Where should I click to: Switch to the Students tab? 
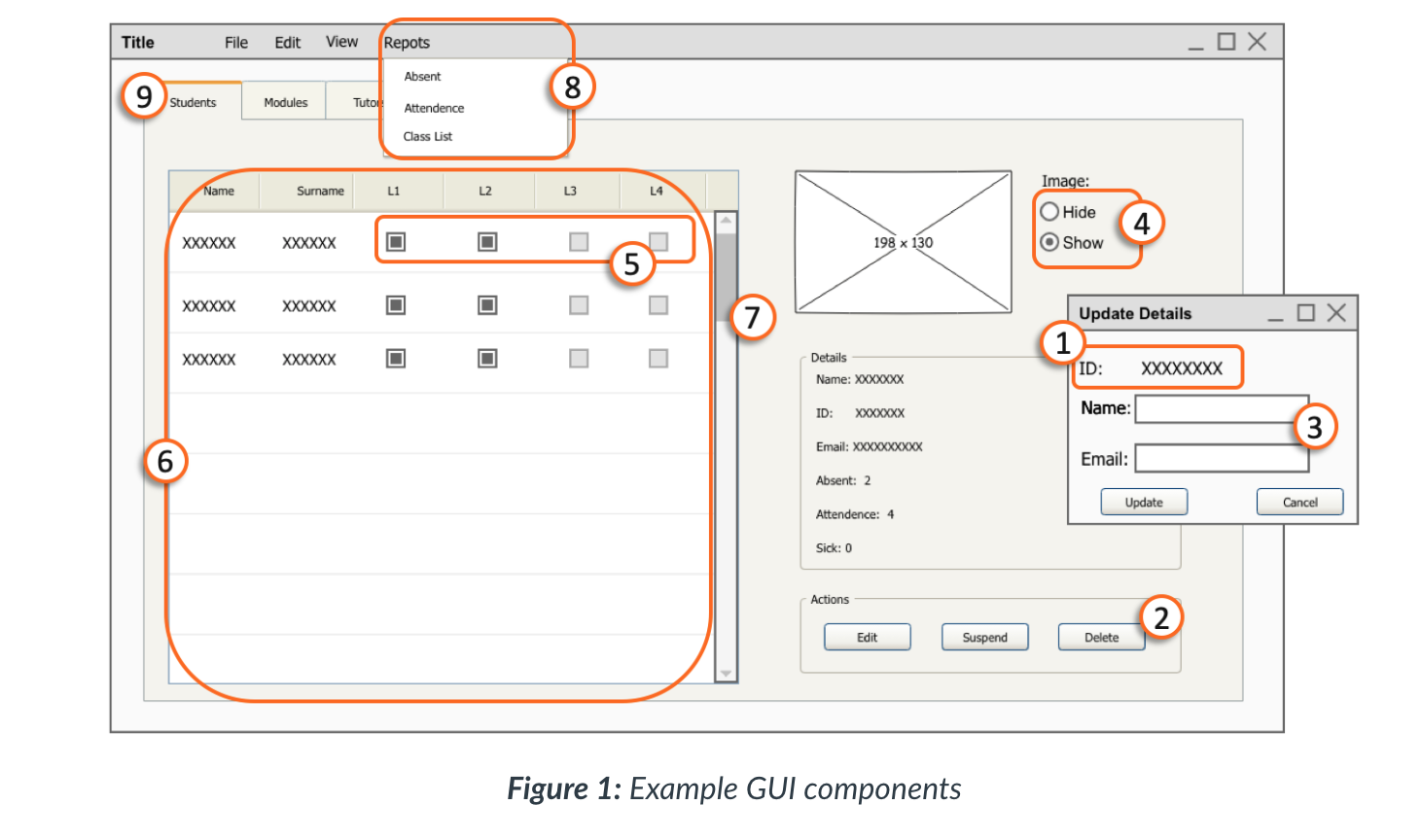point(193,102)
